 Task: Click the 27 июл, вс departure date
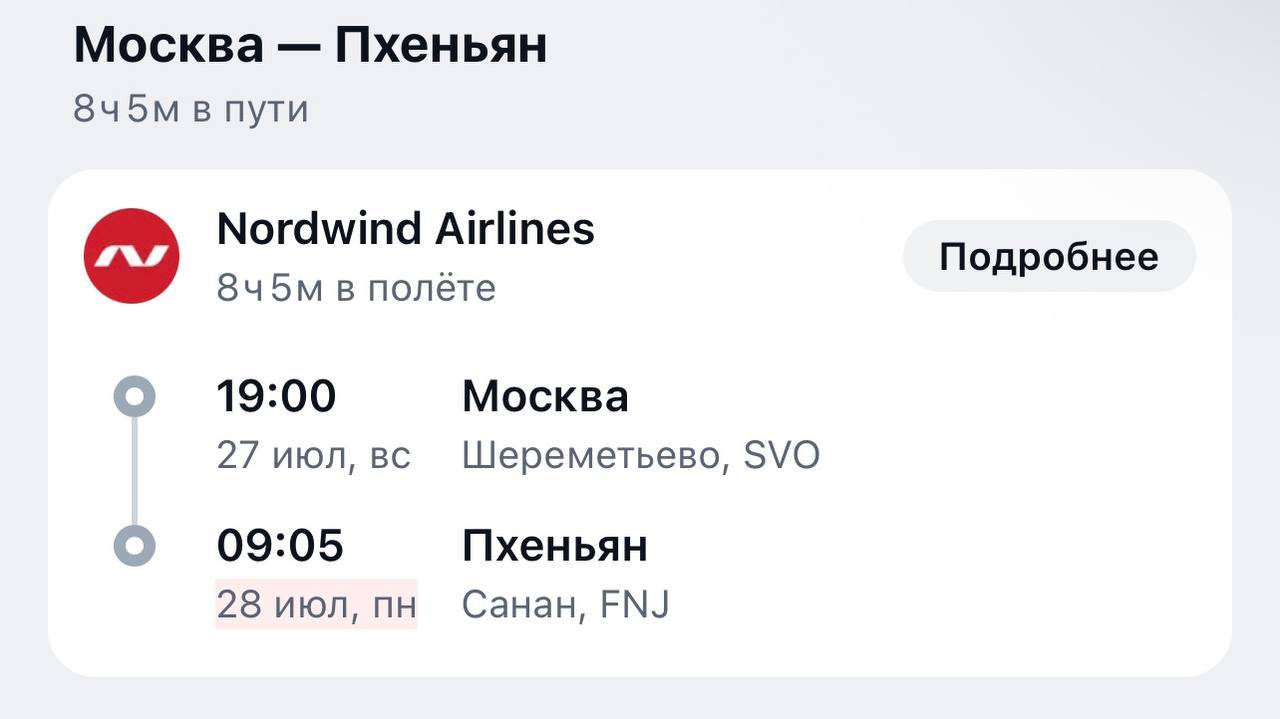314,456
